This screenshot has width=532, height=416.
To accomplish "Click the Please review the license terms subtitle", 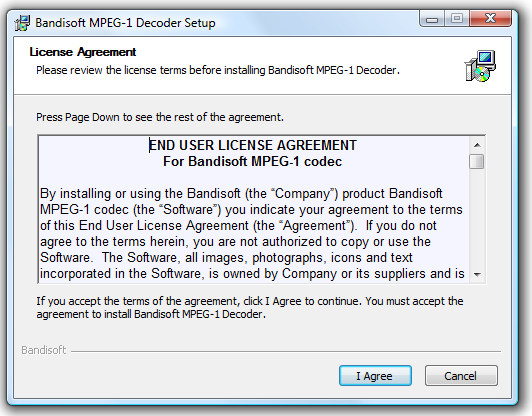I will [x=218, y=70].
